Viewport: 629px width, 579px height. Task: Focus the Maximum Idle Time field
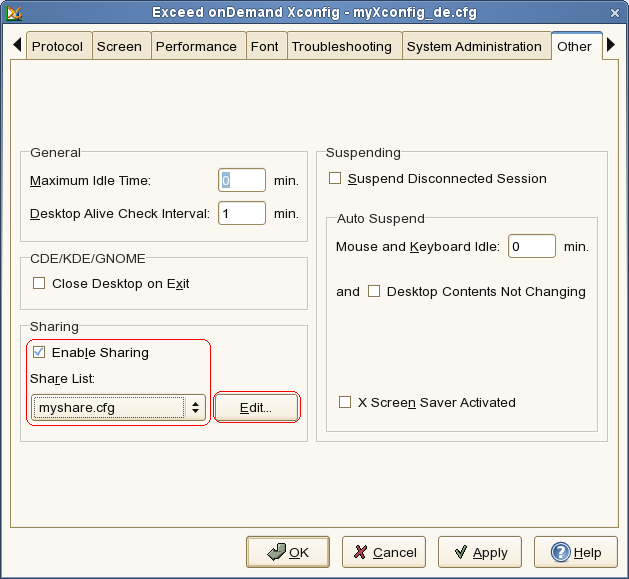pos(241,181)
